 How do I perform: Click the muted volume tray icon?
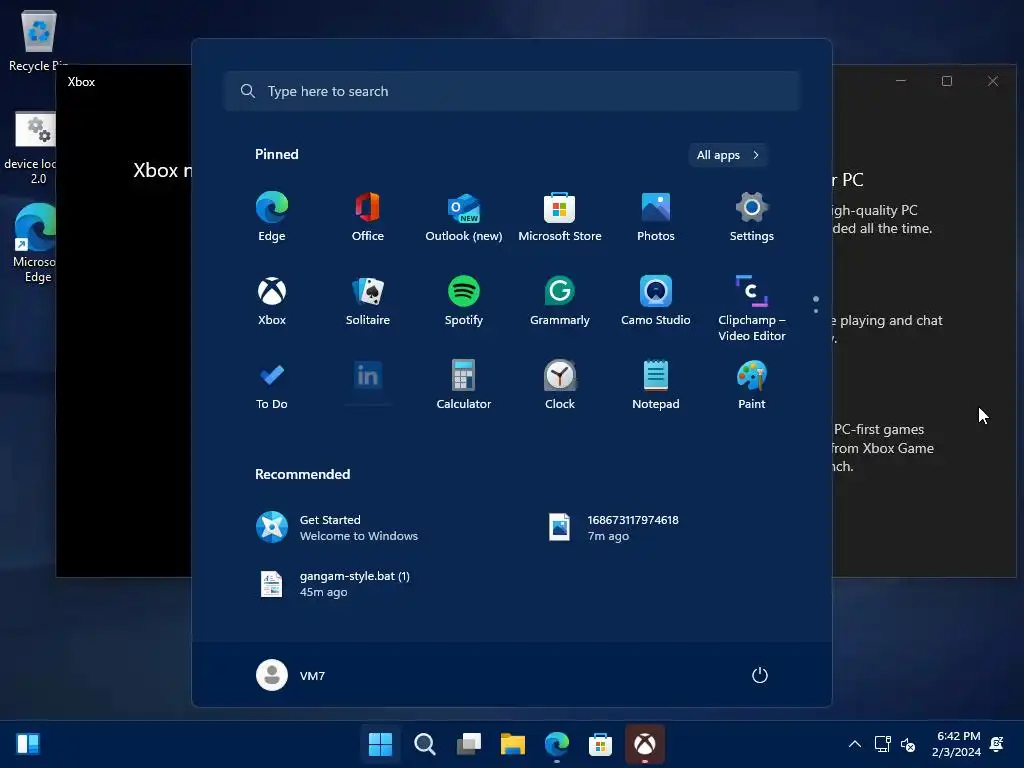coord(908,744)
